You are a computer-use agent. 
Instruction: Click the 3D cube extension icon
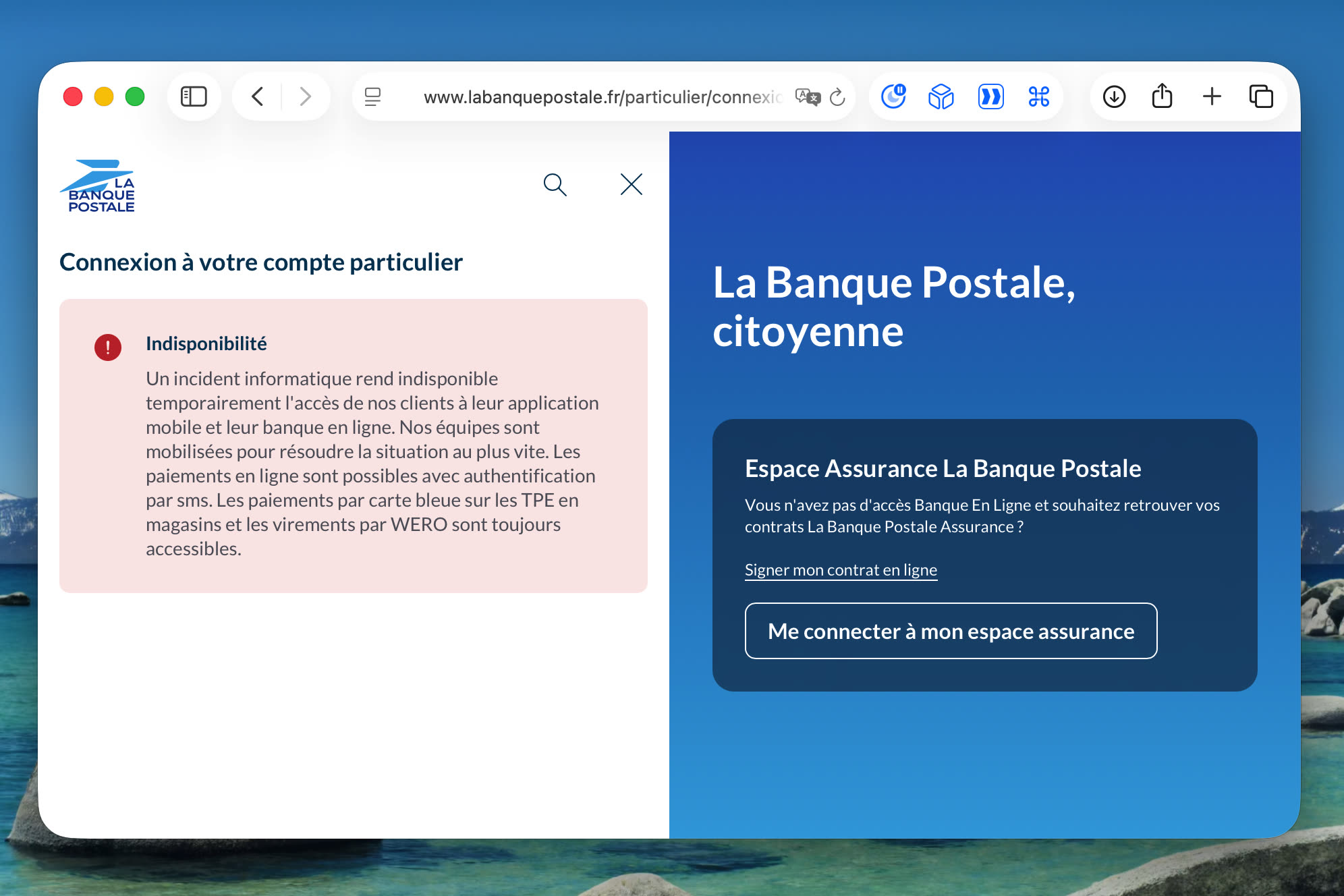point(941,96)
